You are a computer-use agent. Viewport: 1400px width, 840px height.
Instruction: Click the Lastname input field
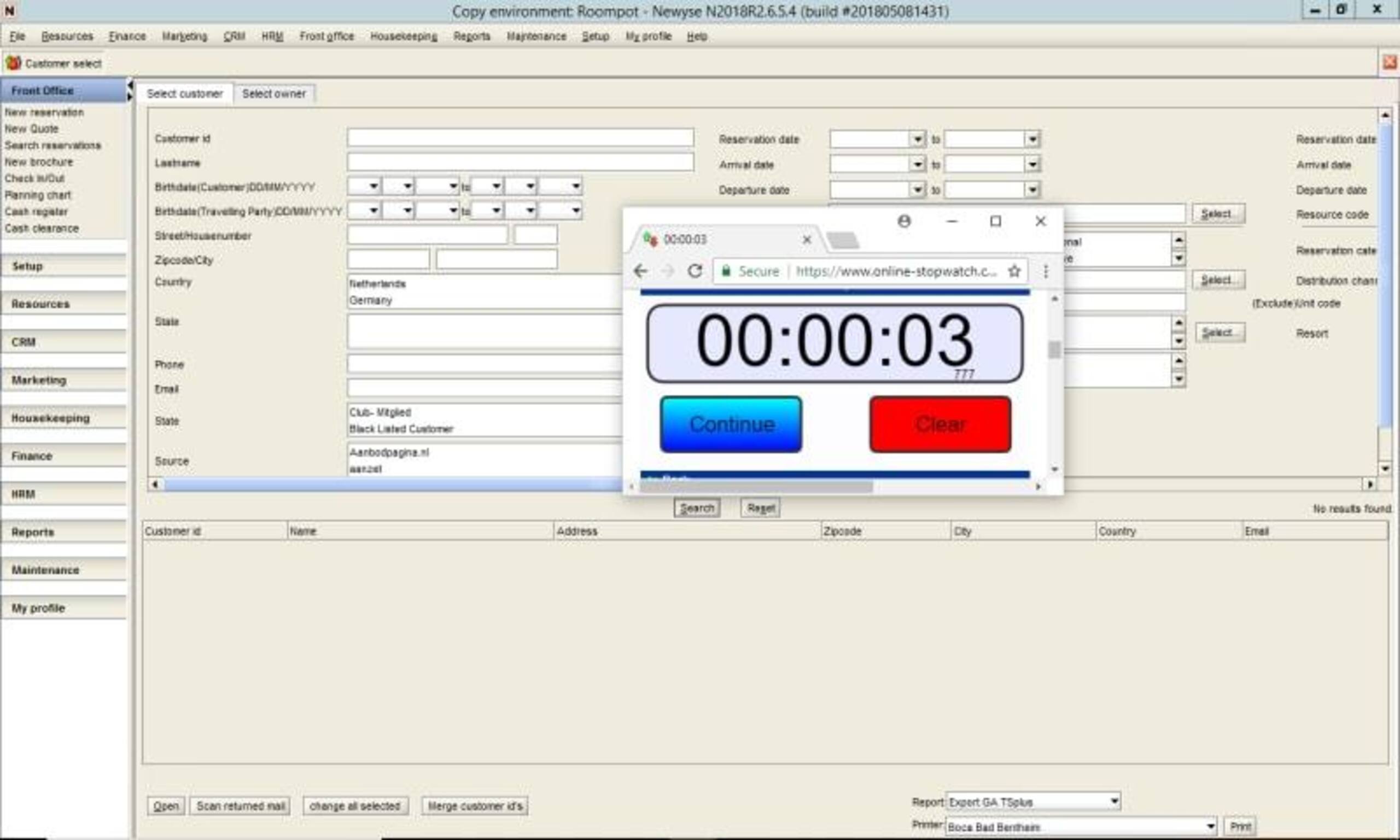coord(520,162)
